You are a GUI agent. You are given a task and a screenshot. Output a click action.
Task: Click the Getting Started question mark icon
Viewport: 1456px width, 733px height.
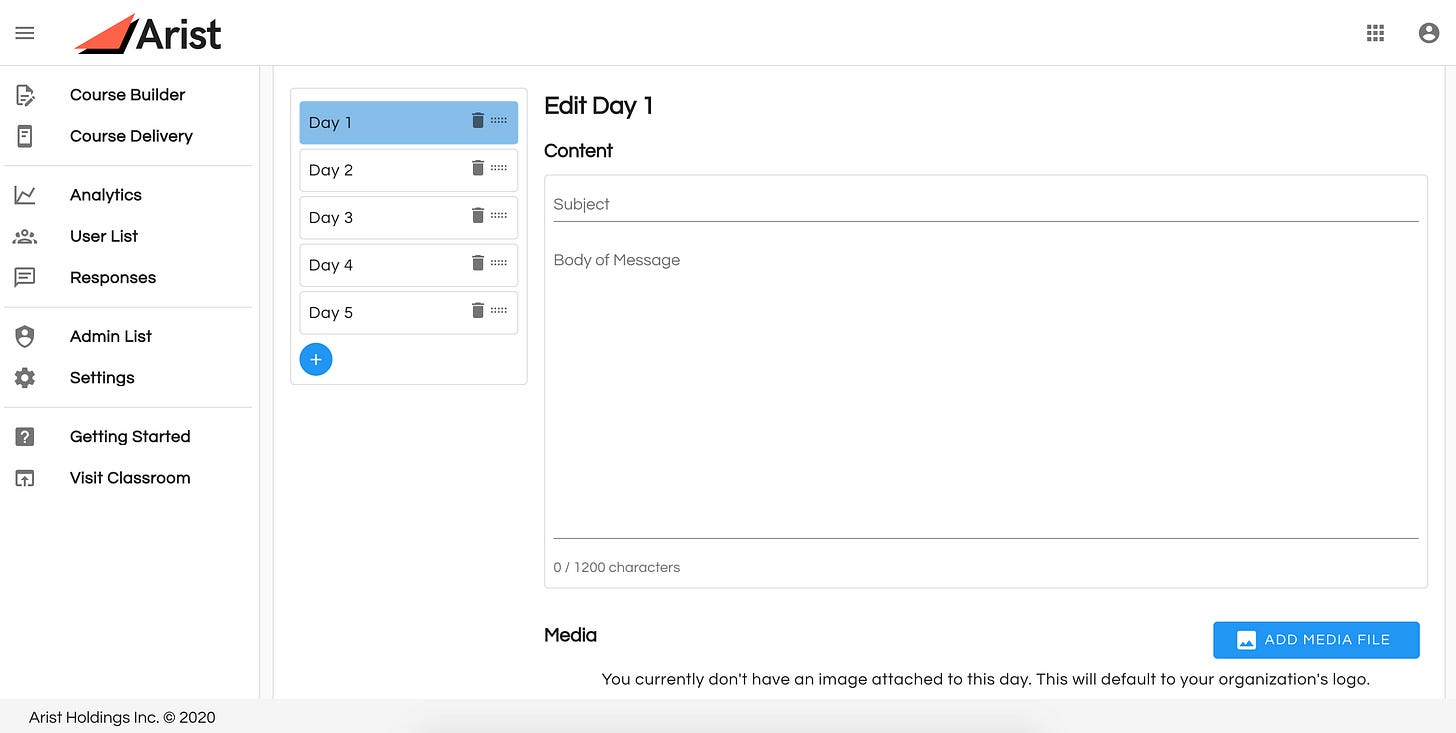[25, 436]
